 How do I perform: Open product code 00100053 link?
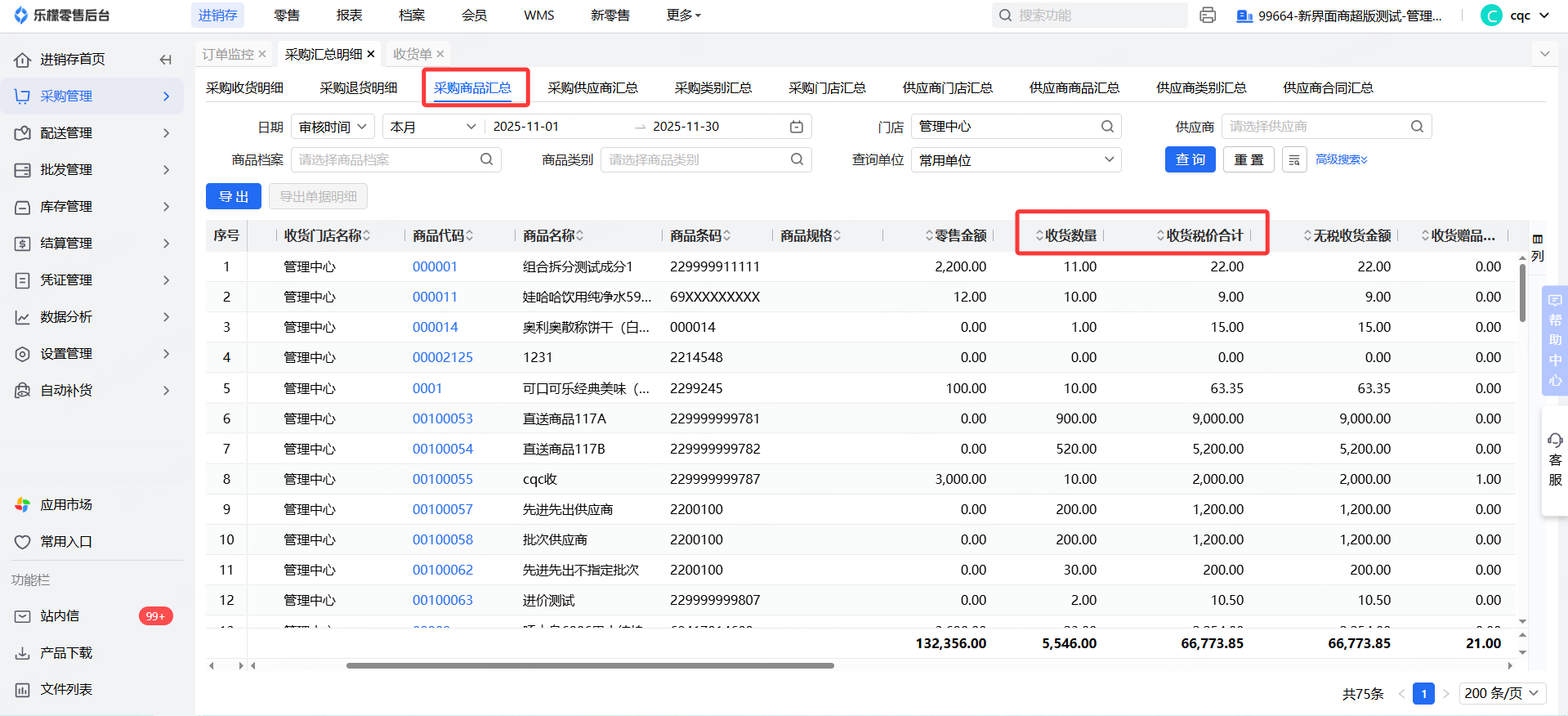coord(442,418)
